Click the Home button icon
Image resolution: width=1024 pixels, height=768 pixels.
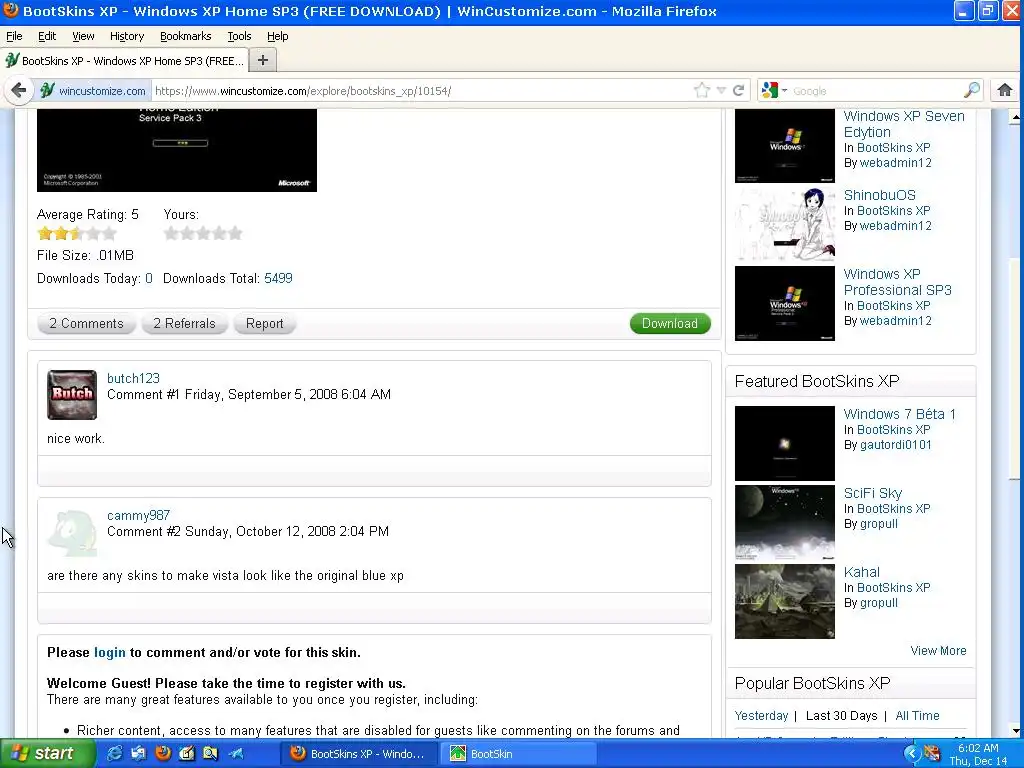point(1004,90)
